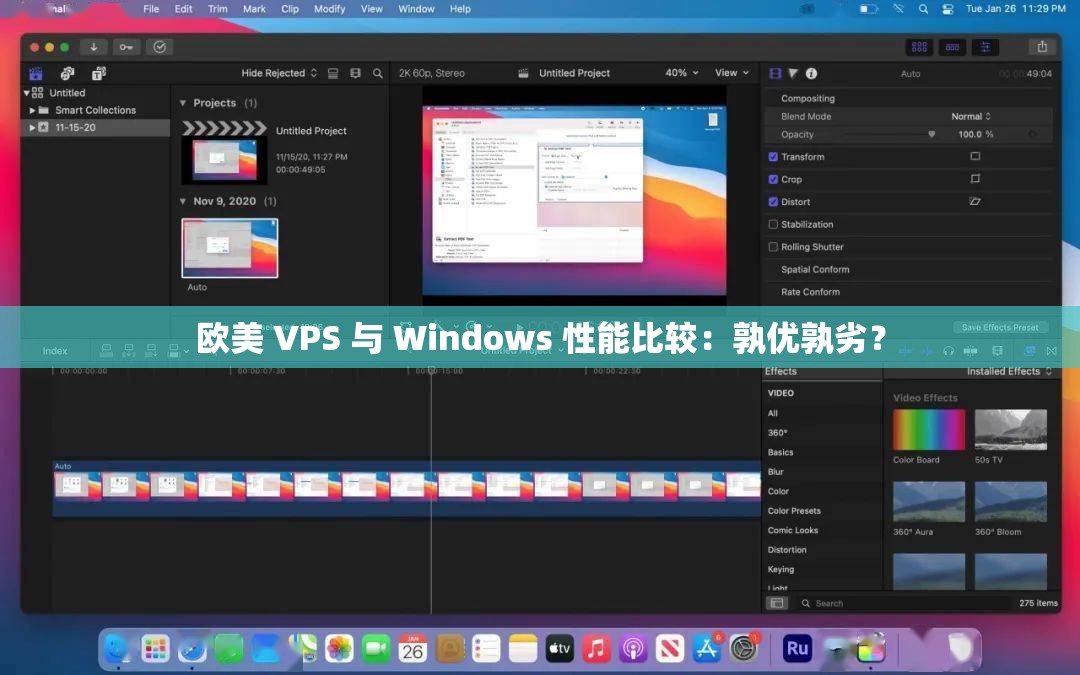
Task: Uncheck the Distort checkbox
Action: (773, 202)
